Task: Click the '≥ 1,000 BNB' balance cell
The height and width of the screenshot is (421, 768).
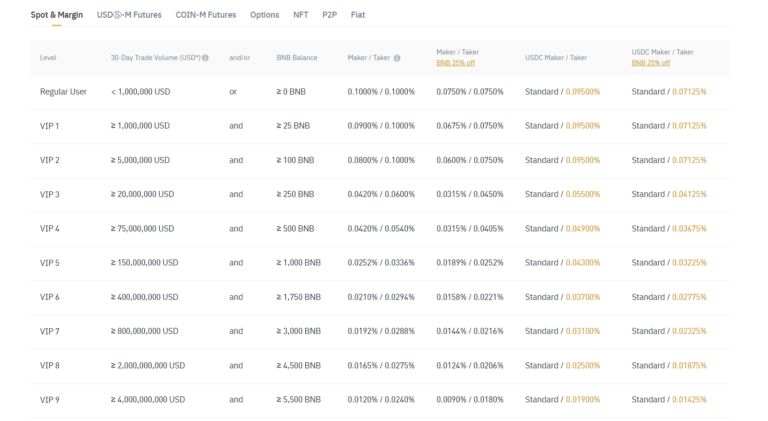Action: (299, 263)
